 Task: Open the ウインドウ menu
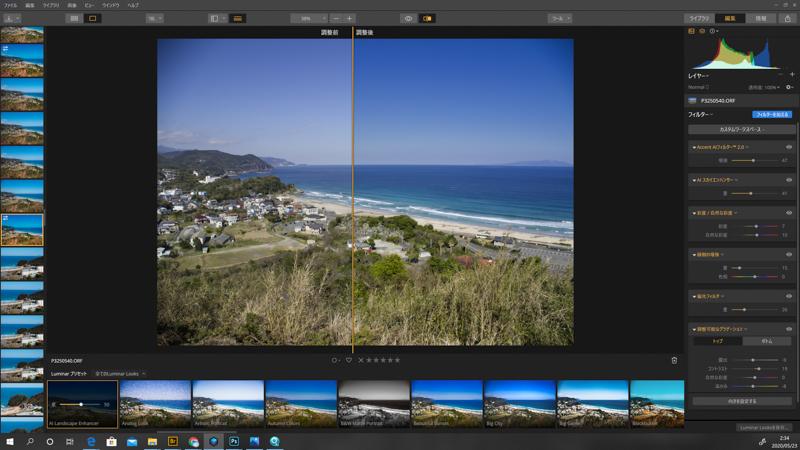pyautogui.click(x=110, y=5)
